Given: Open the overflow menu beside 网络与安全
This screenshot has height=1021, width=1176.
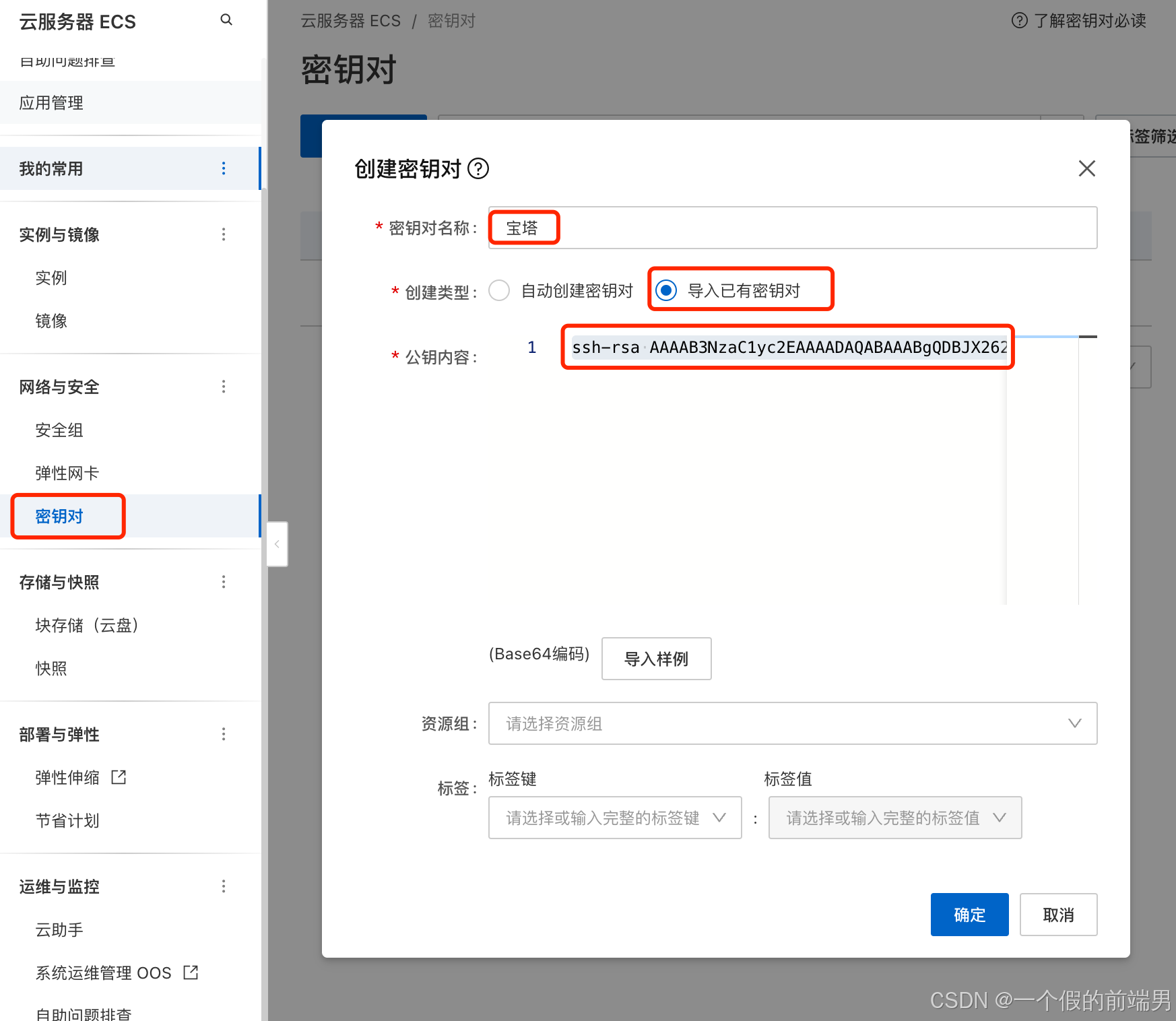Looking at the screenshot, I should click(224, 387).
